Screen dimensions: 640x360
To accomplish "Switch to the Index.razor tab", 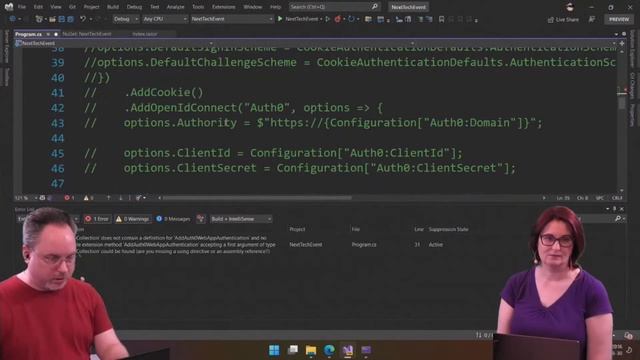I will click(145, 34).
